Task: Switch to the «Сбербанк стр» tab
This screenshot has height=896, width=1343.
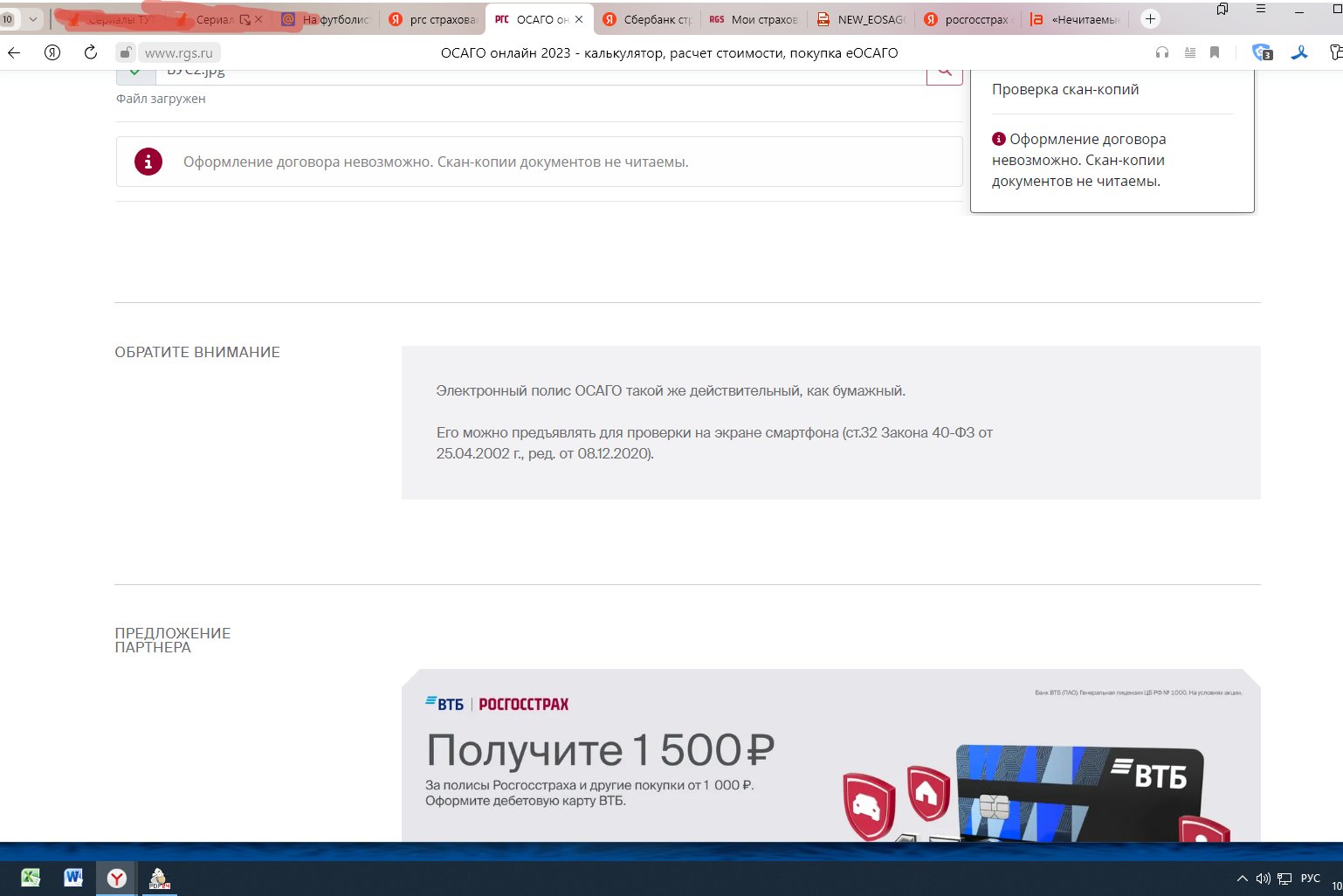Action: pyautogui.click(x=647, y=18)
